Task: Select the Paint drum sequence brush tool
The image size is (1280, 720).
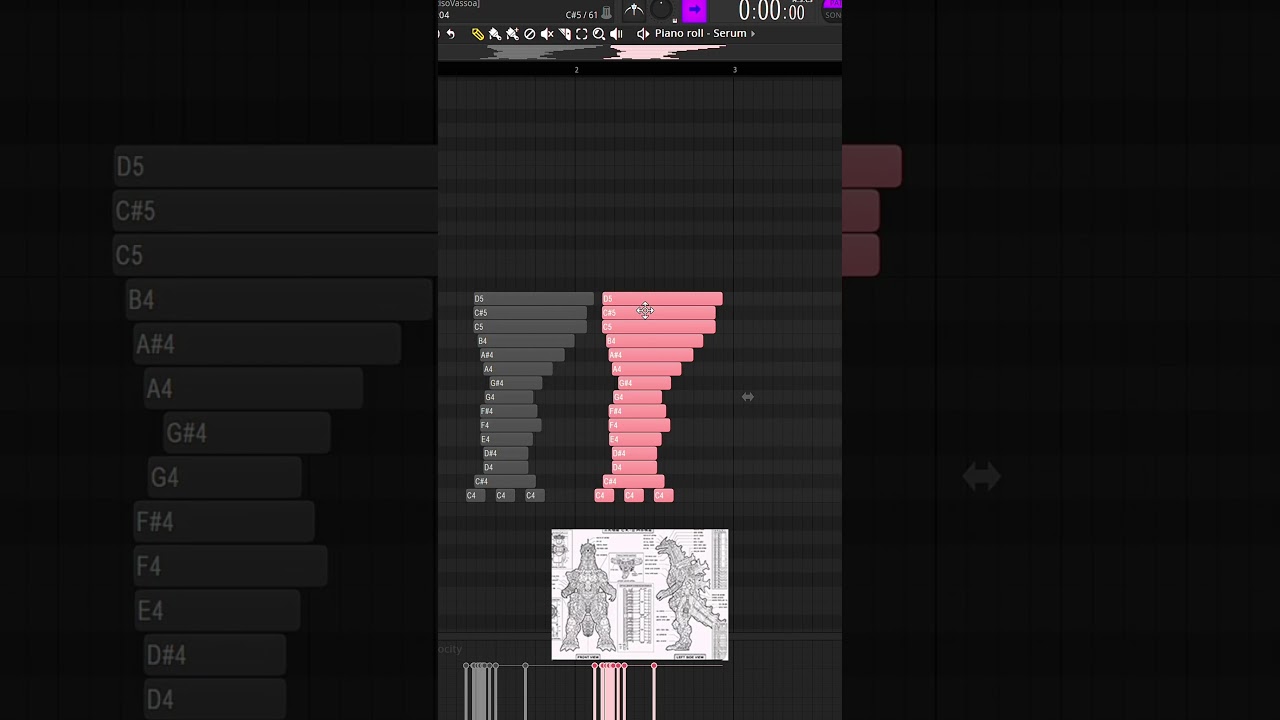Action: [x=512, y=34]
